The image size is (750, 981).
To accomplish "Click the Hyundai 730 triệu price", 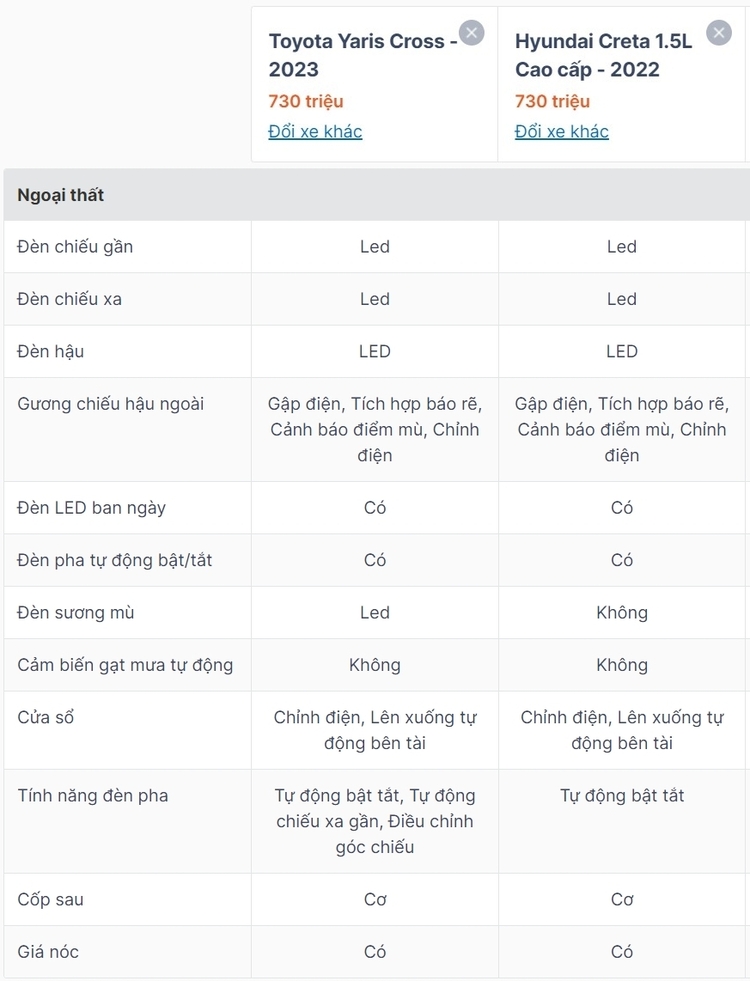I will click(x=552, y=101).
